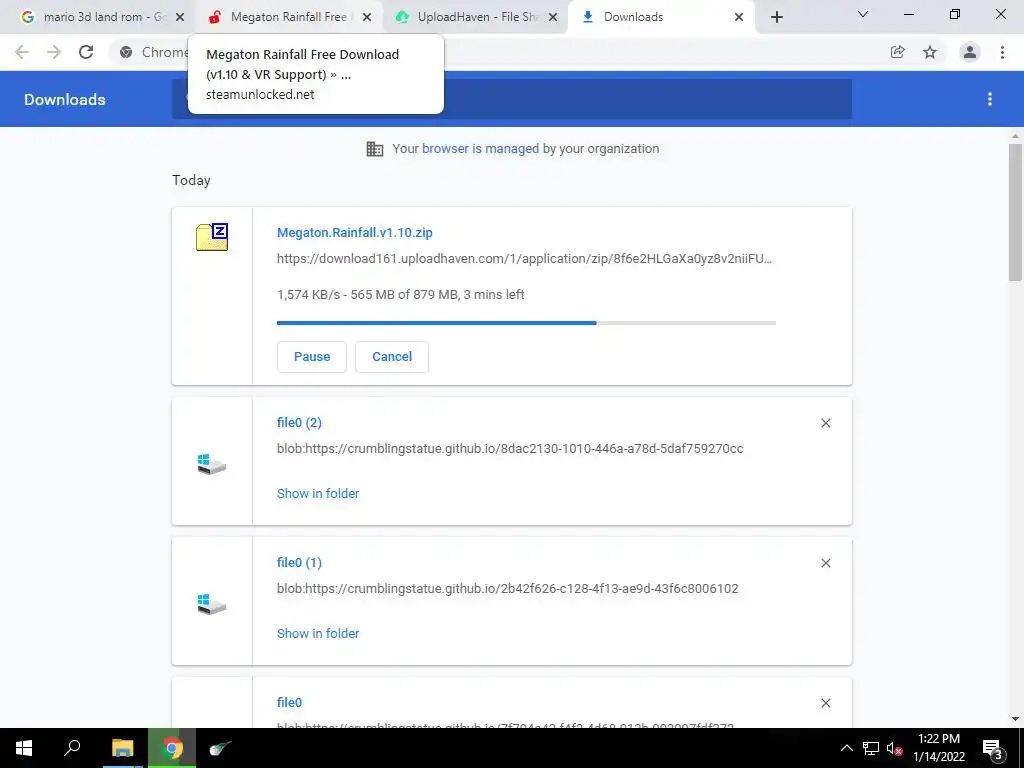Open the file0 (2) link
This screenshot has width=1024, height=768.
click(x=299, y=423)
